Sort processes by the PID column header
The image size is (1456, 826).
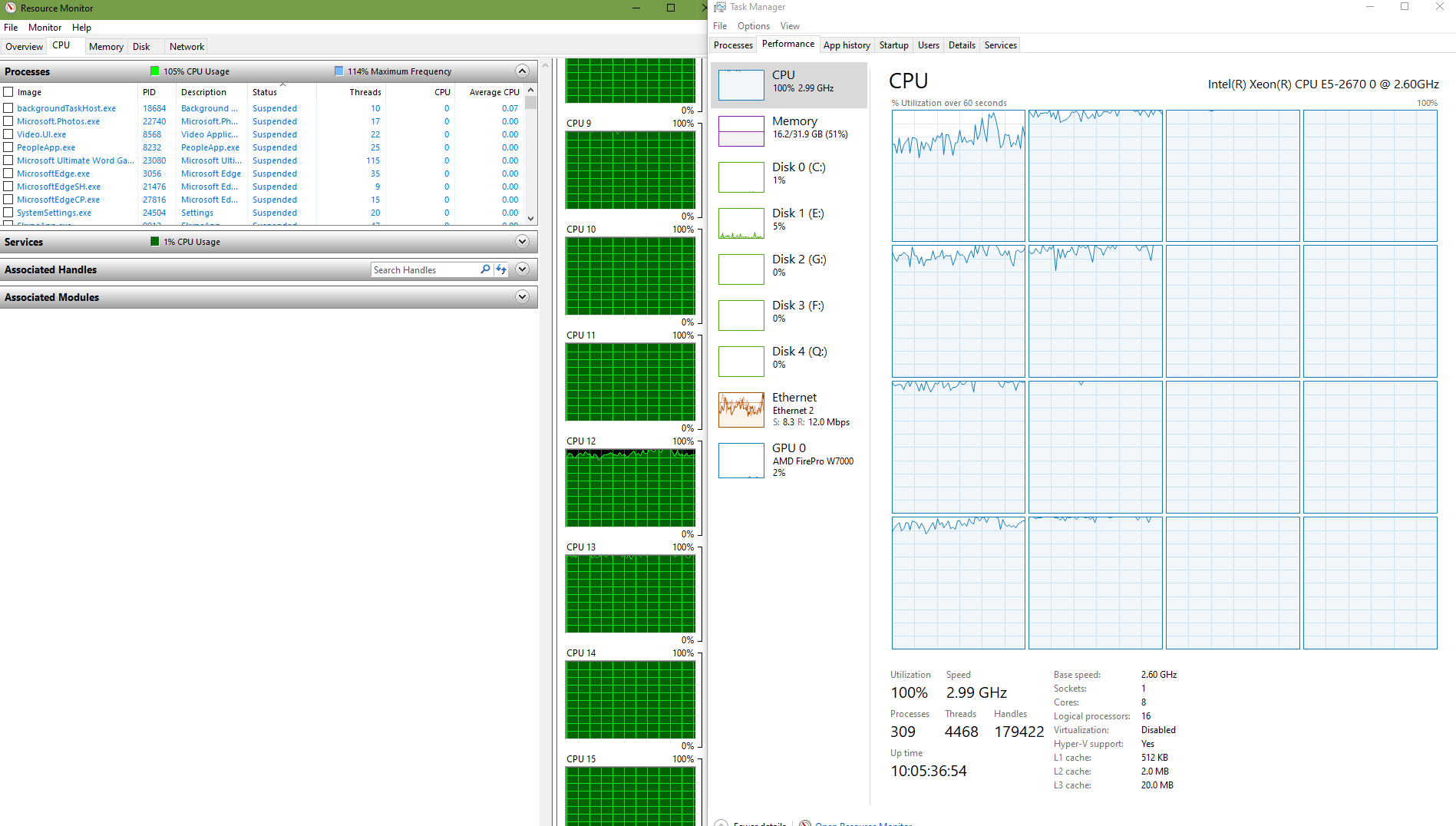157,92
